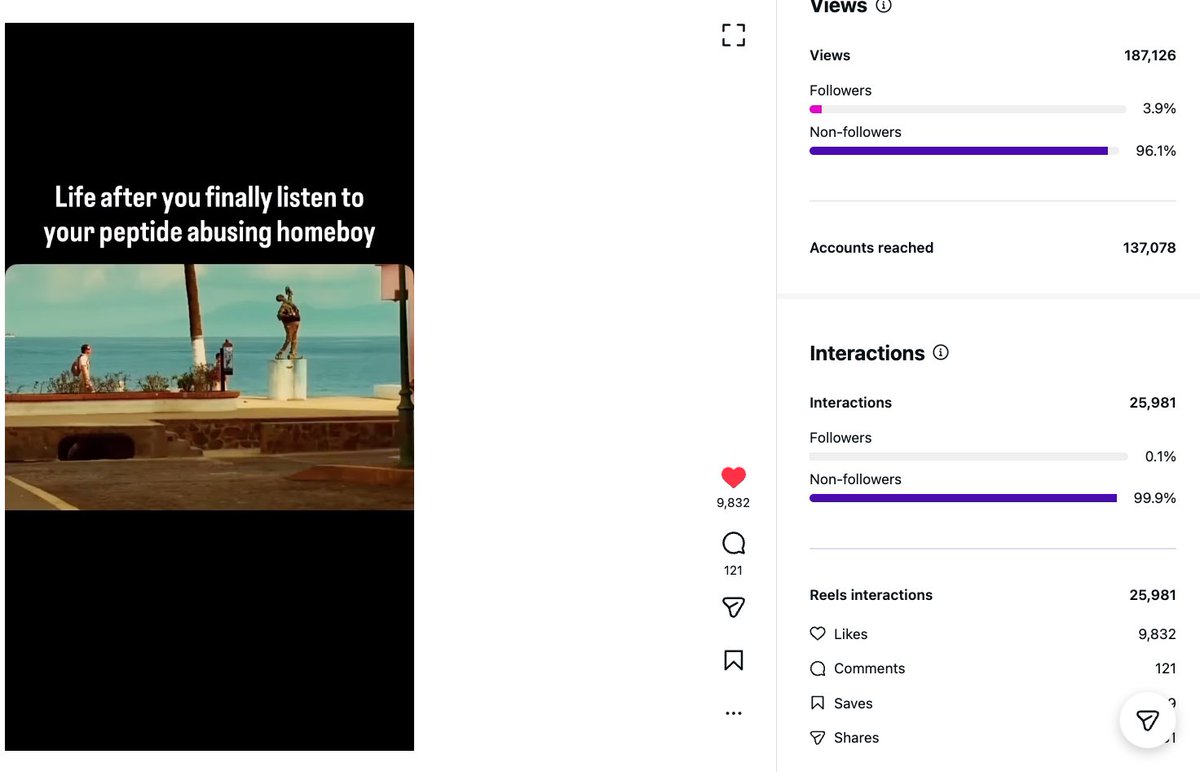Select the 187,126 views count
The width and height of the screenshot is (1200, 772).
[1149, 56]
